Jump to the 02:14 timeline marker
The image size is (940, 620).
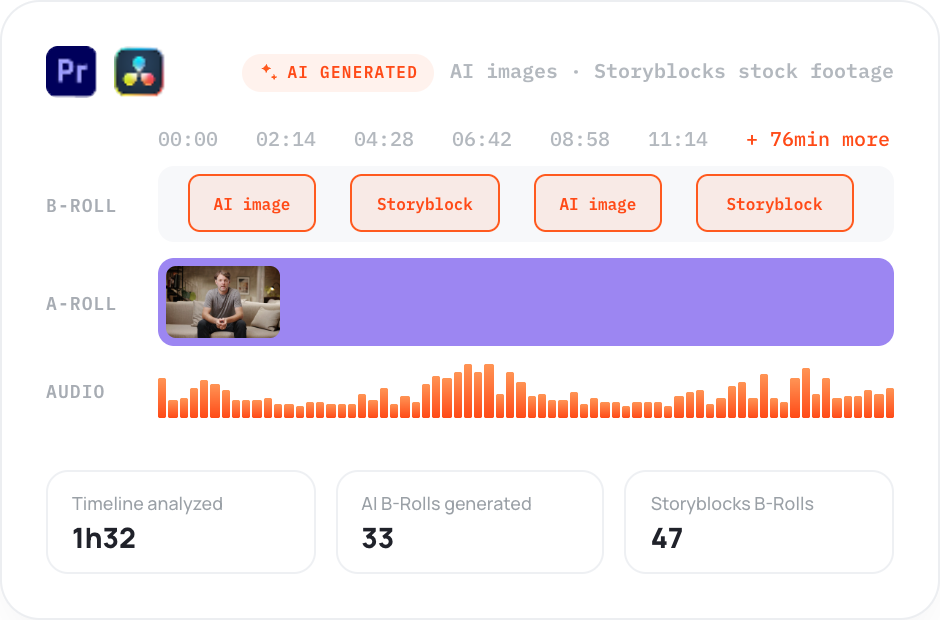coord(285,140)
